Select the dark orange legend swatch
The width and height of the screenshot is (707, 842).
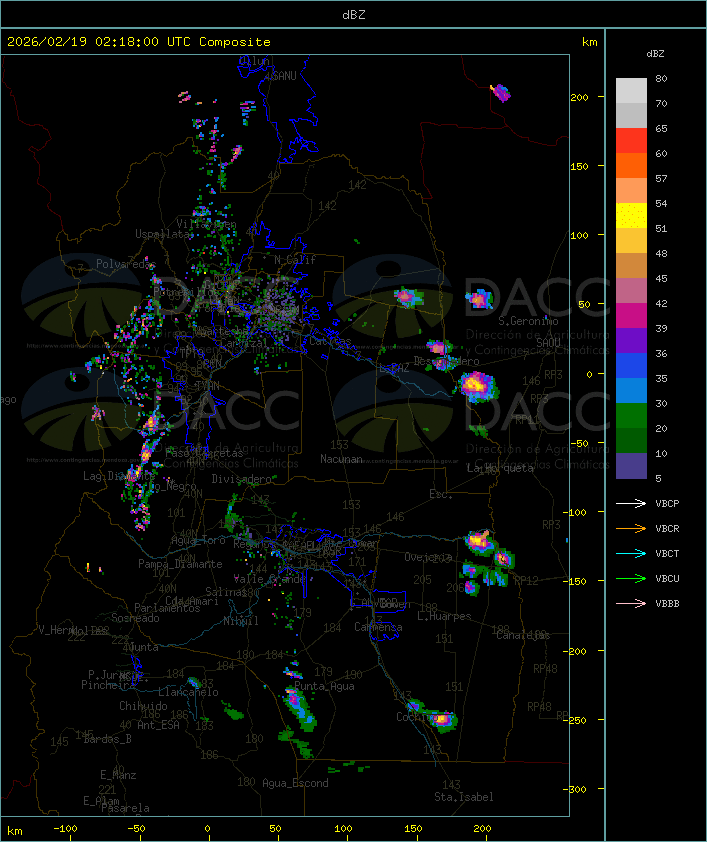click(631, 166)
